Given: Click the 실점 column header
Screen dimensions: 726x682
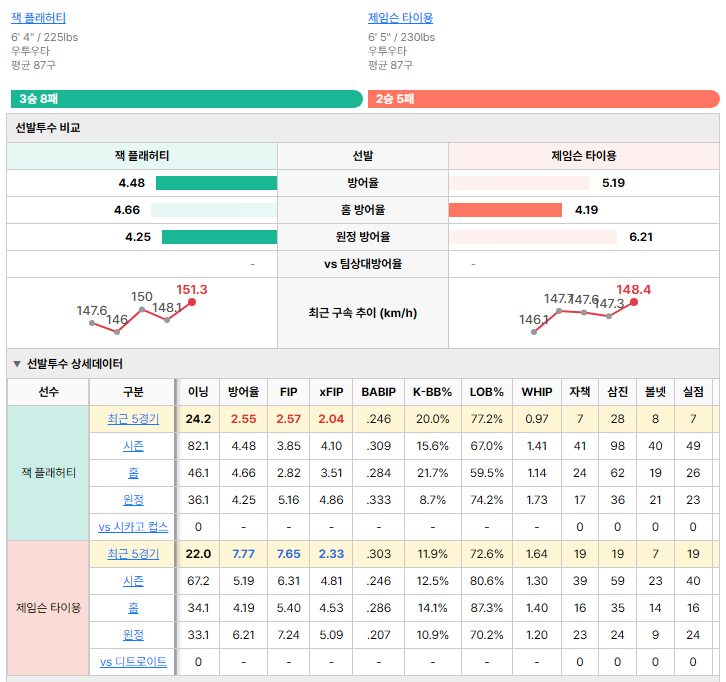Looking at the screenshot, I should 693,392.
